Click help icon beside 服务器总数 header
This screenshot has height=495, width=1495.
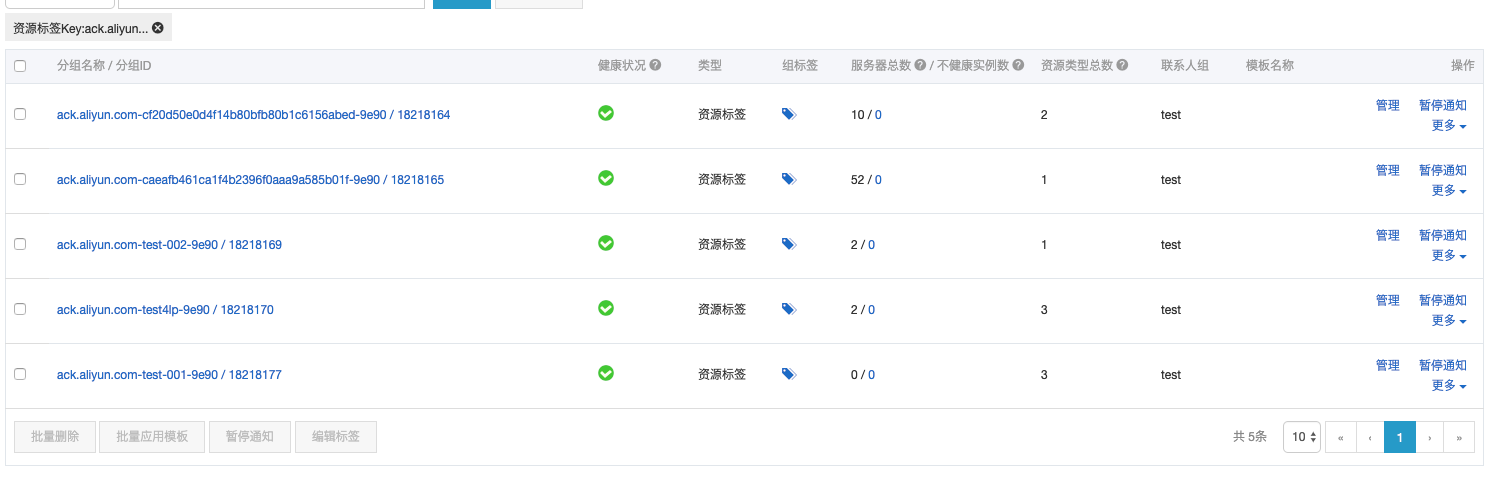[x=920, y=65]
